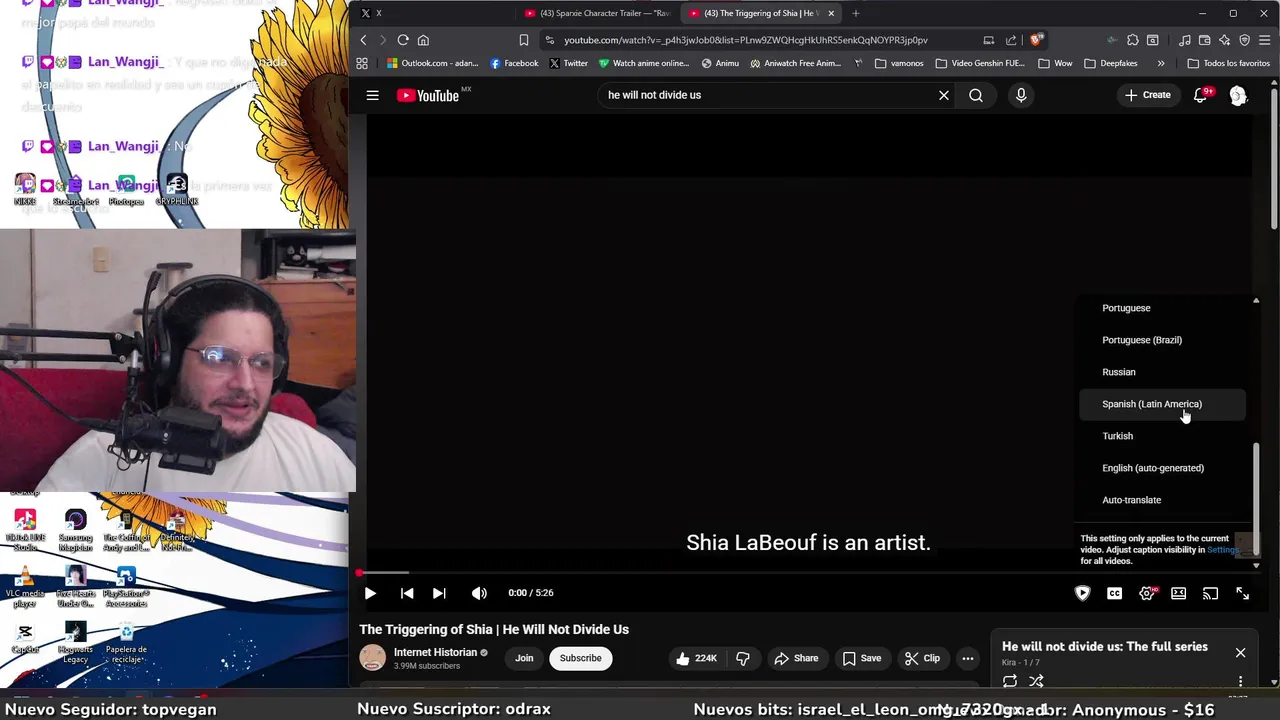The image size is (1280, 720).
Task: Skip to next video in playlist
Action: [439, 593]
